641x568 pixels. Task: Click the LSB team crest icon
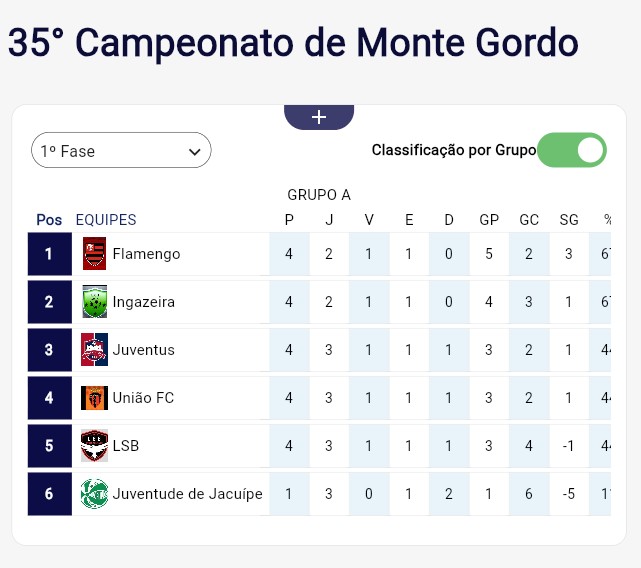(x=94, y=446)
